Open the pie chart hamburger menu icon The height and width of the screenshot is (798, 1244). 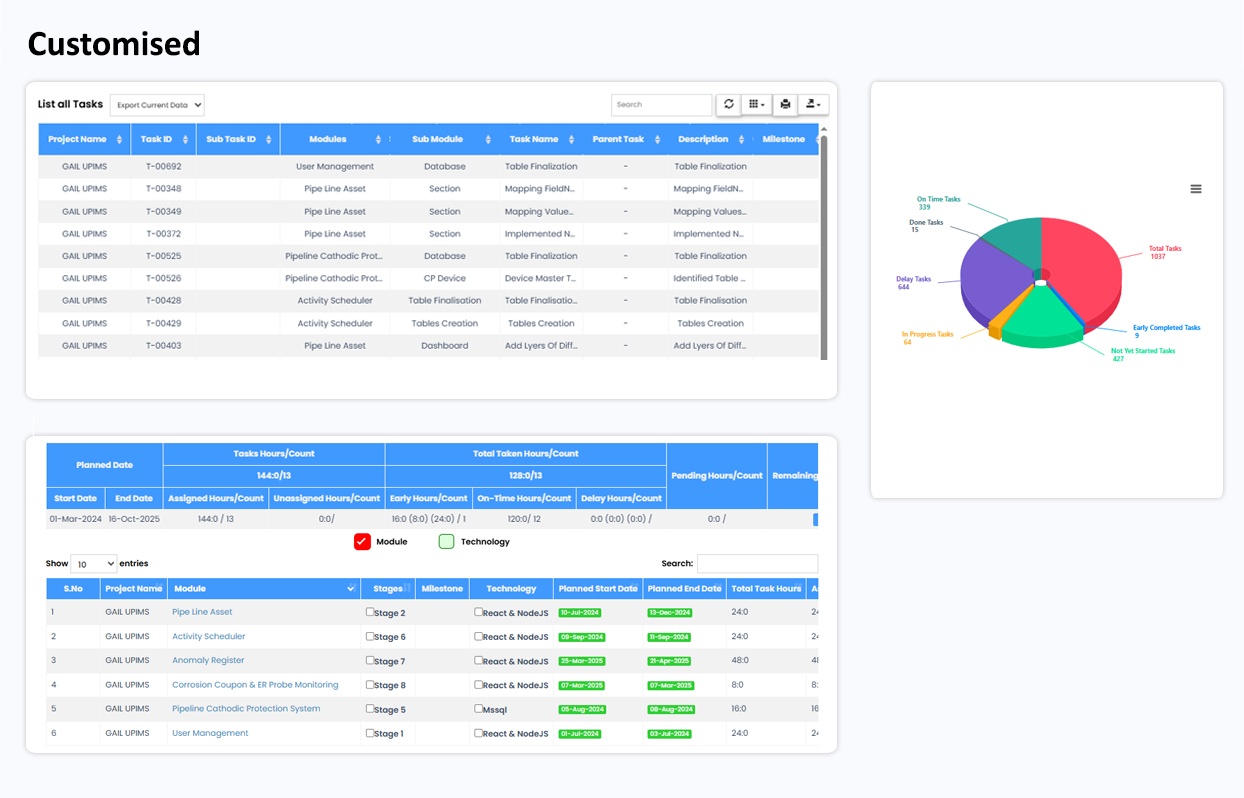pyautogui.click(x=1196, y=189)
